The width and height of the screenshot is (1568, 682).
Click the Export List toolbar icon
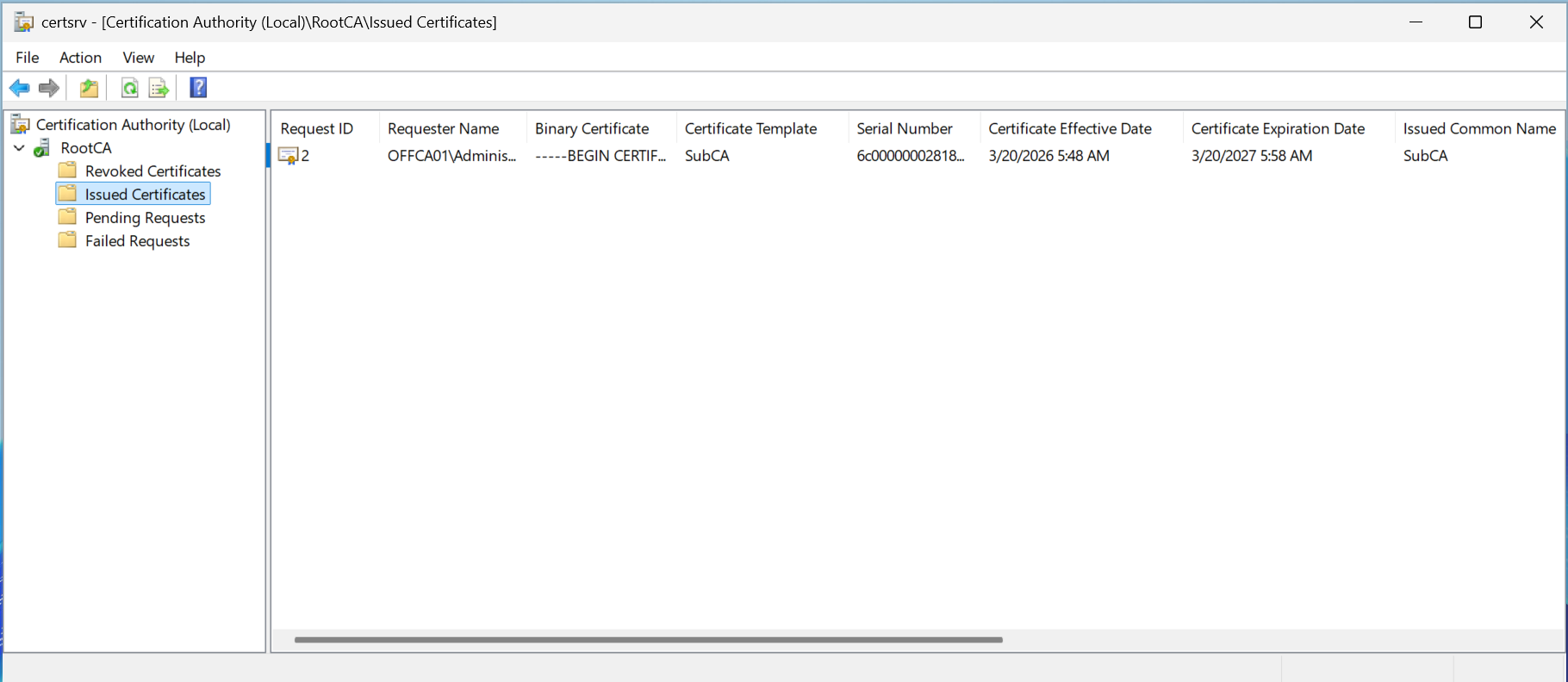click(159, 88)
